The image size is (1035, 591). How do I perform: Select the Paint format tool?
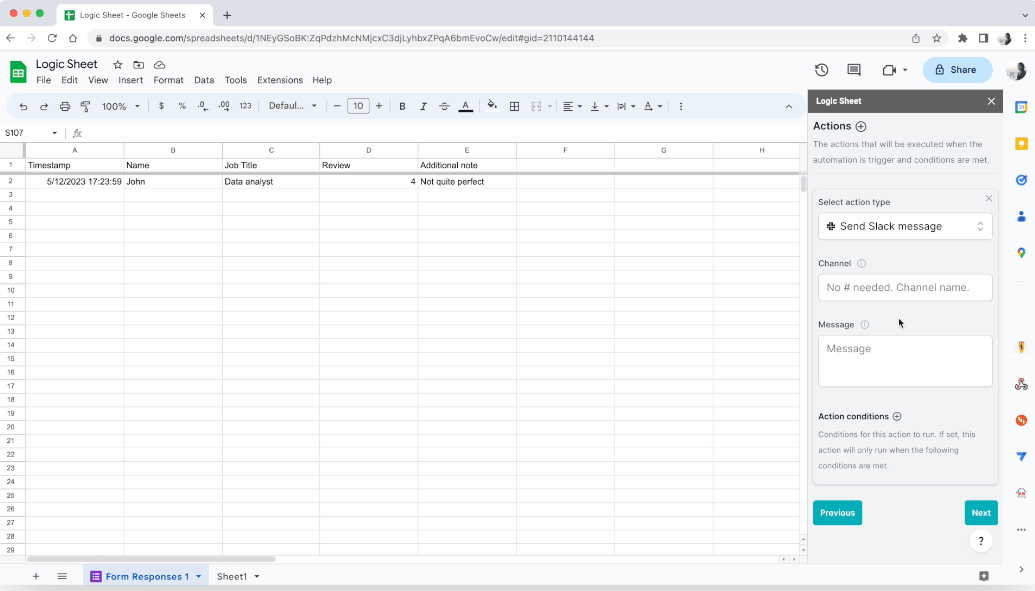click(86, 105)
